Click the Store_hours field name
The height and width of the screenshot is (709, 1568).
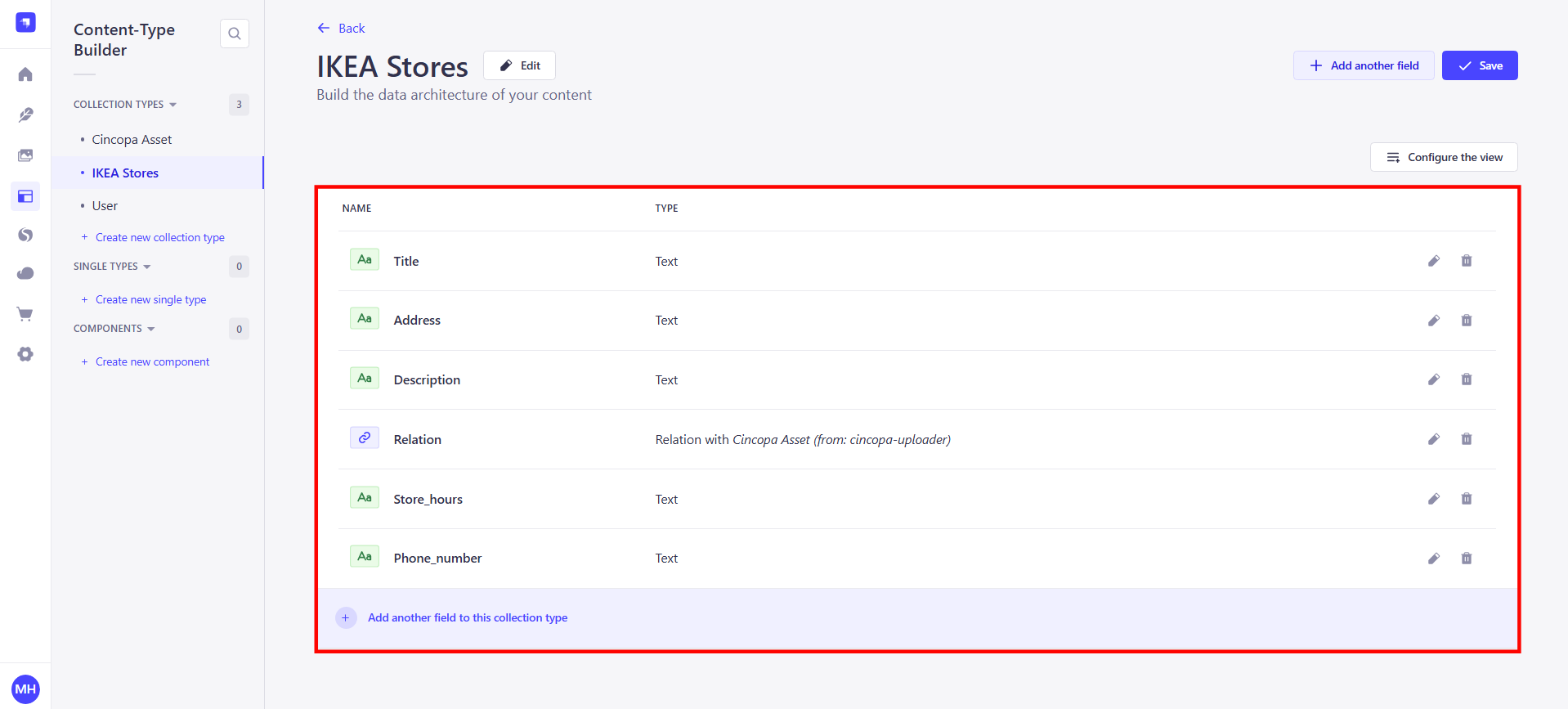tap(428, 499)
